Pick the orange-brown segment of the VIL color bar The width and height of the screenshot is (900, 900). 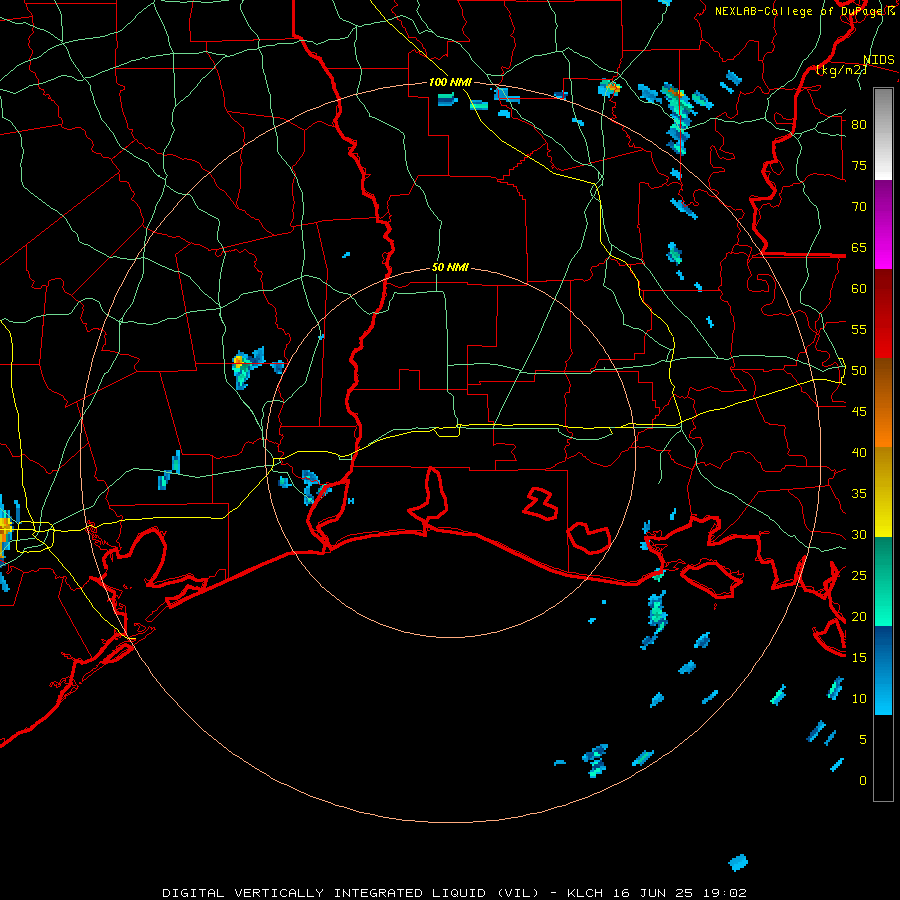click(883, 404)
